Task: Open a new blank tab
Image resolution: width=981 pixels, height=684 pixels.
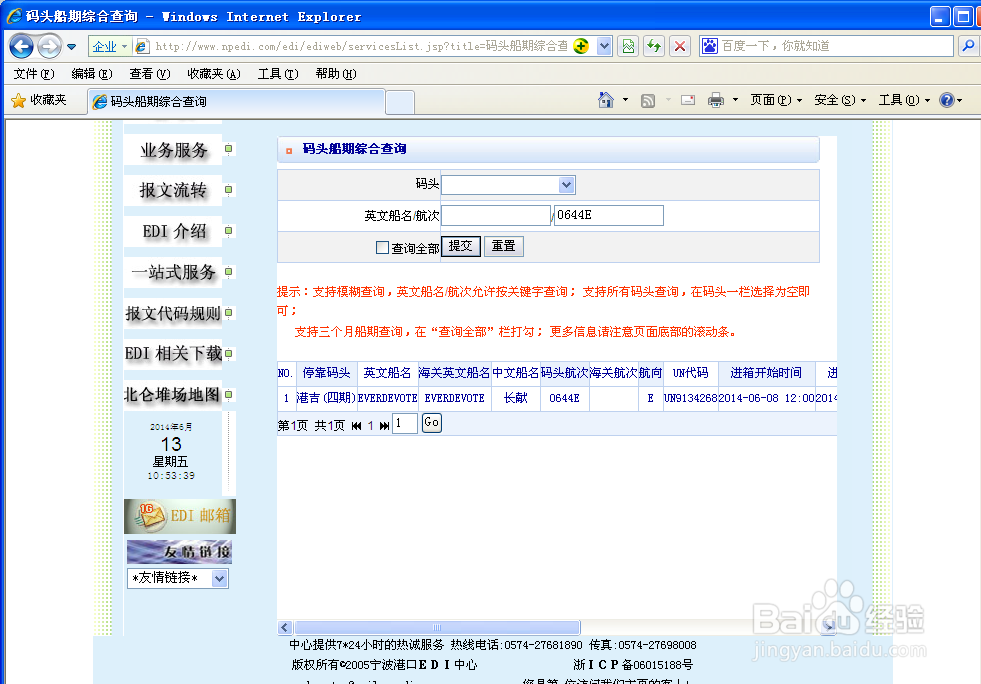Action: tap(400, 102)
